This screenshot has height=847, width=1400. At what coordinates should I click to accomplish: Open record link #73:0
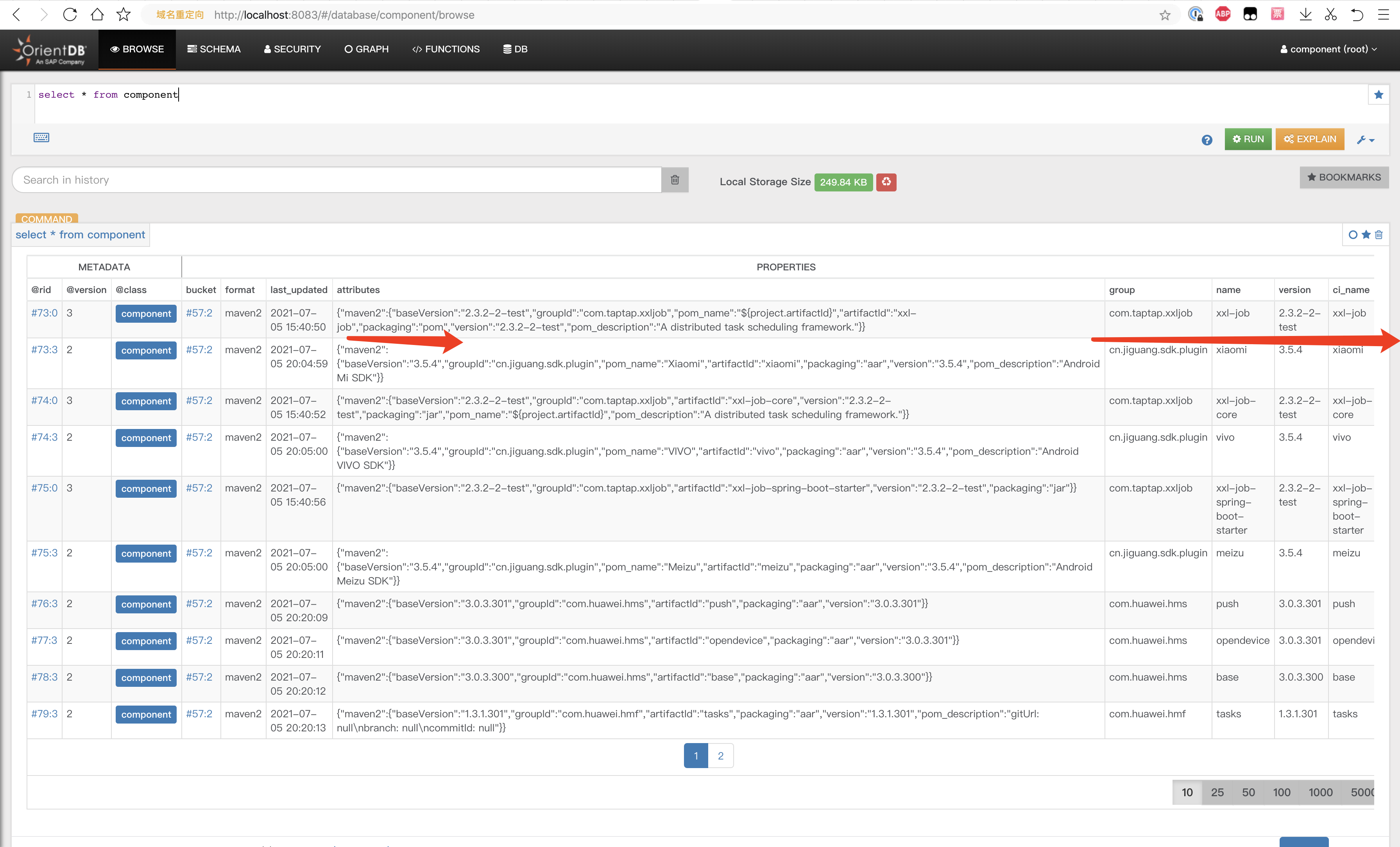44,313
